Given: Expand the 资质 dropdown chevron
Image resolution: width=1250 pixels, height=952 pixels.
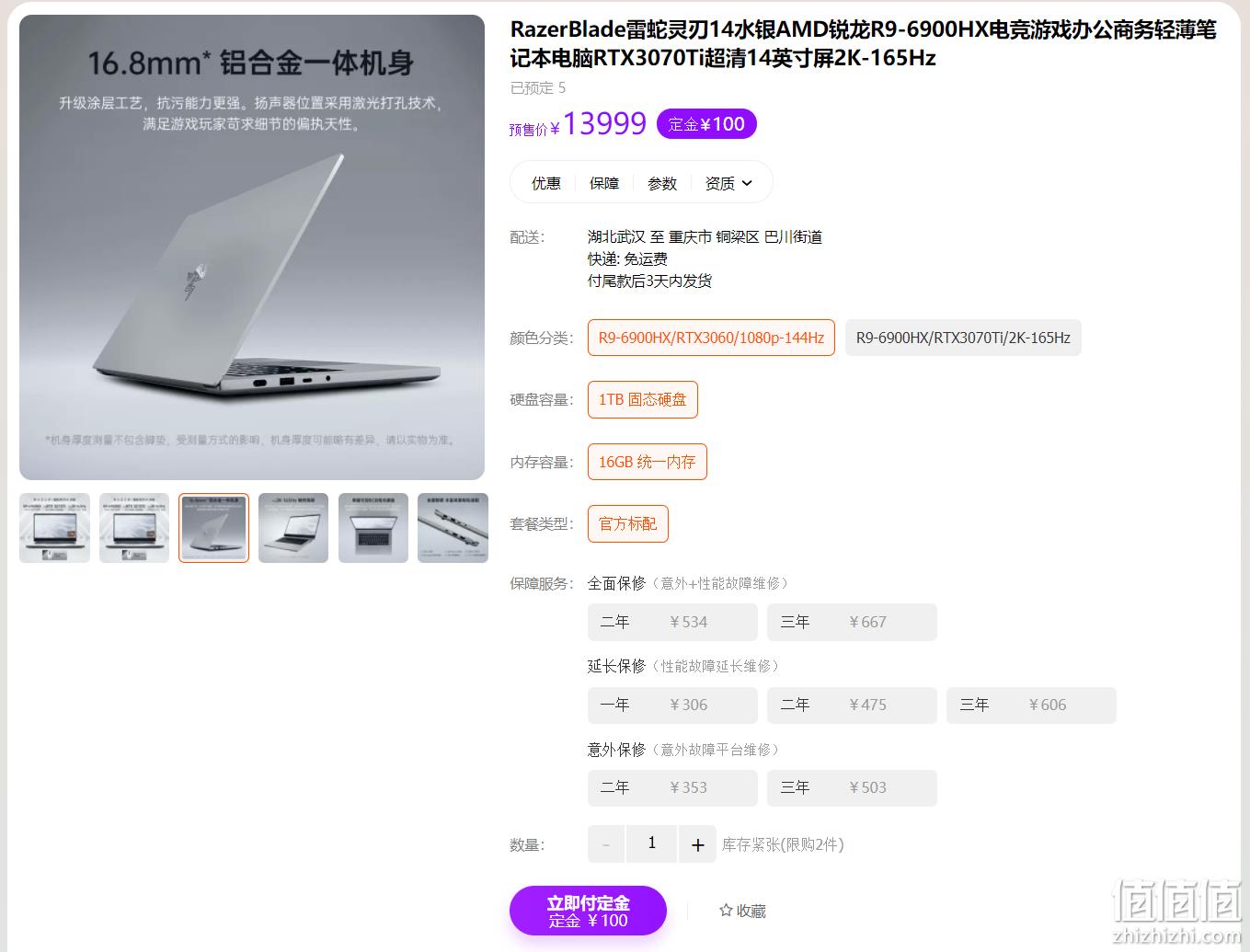Looking at the screenshot, I should pos(747,183).
